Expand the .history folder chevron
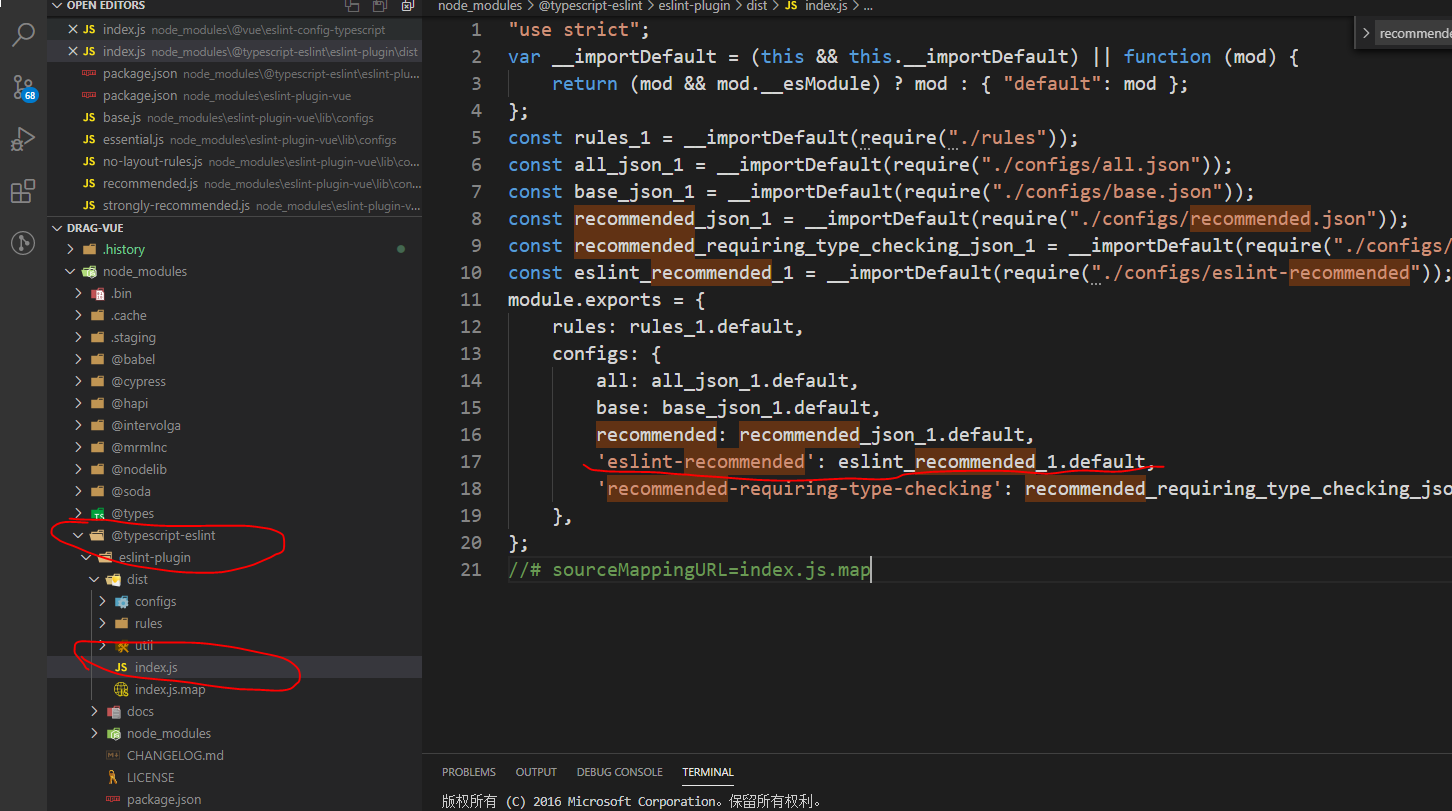The height and width of the screenshot is (811, 1452). [71, 249]
